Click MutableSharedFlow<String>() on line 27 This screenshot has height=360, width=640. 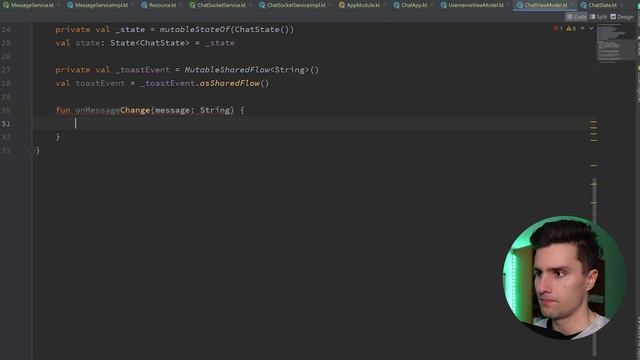click(251, 70)
